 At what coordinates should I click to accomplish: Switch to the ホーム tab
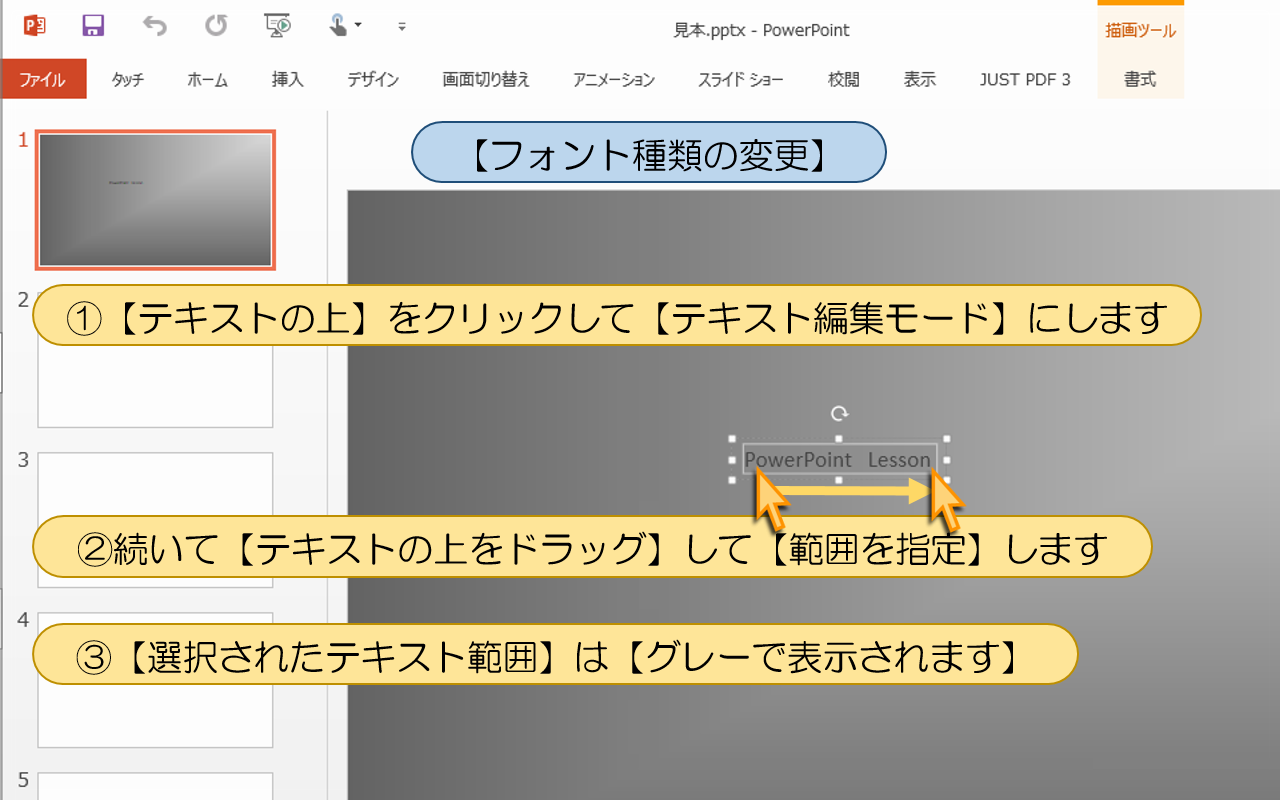click(x=207, y=80)
